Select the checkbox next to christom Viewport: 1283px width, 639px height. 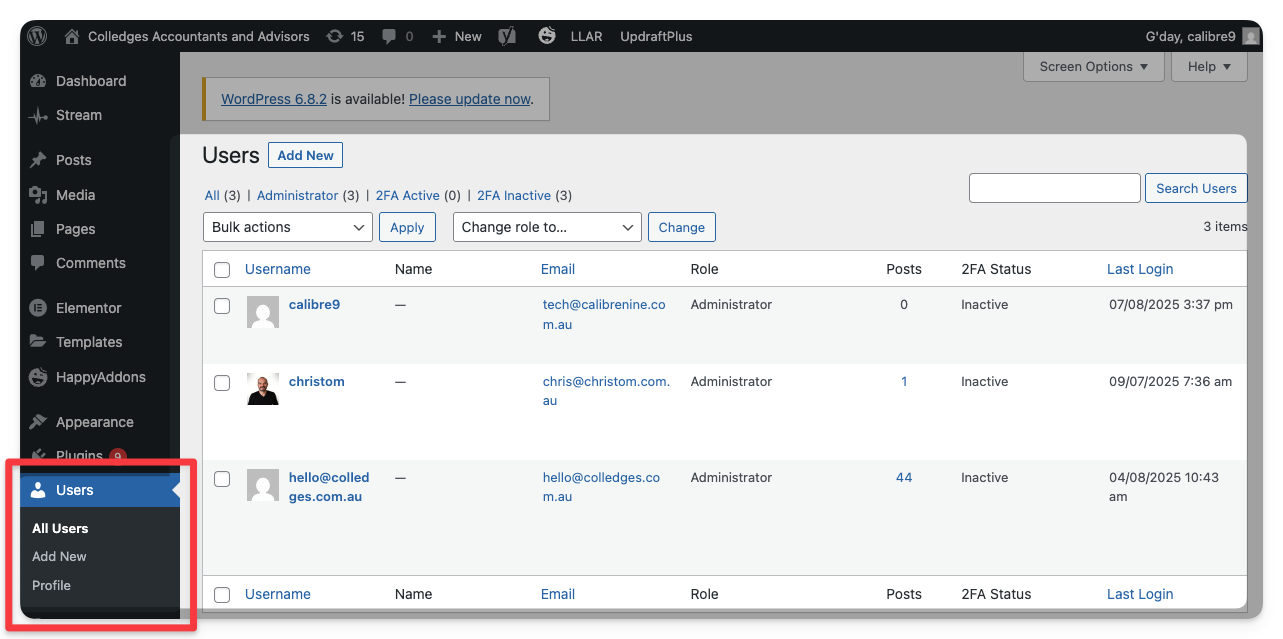222,383
